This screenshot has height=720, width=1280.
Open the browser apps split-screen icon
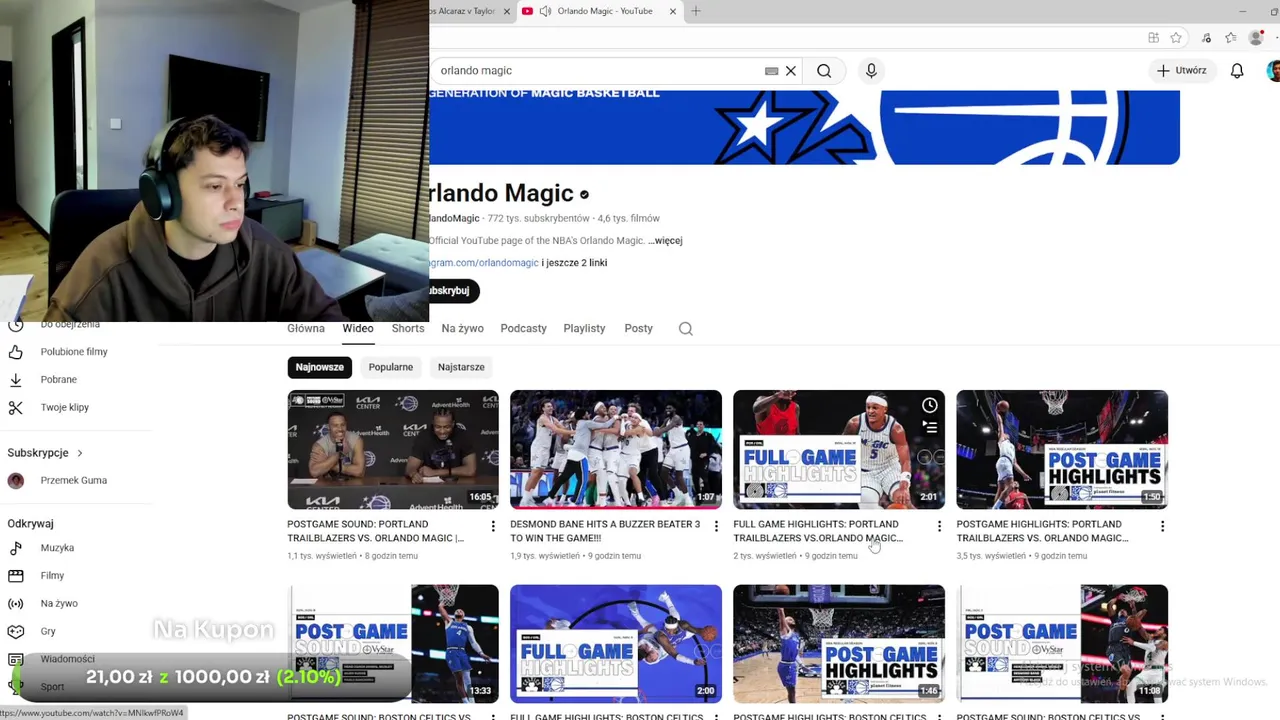coord(1153,38)
